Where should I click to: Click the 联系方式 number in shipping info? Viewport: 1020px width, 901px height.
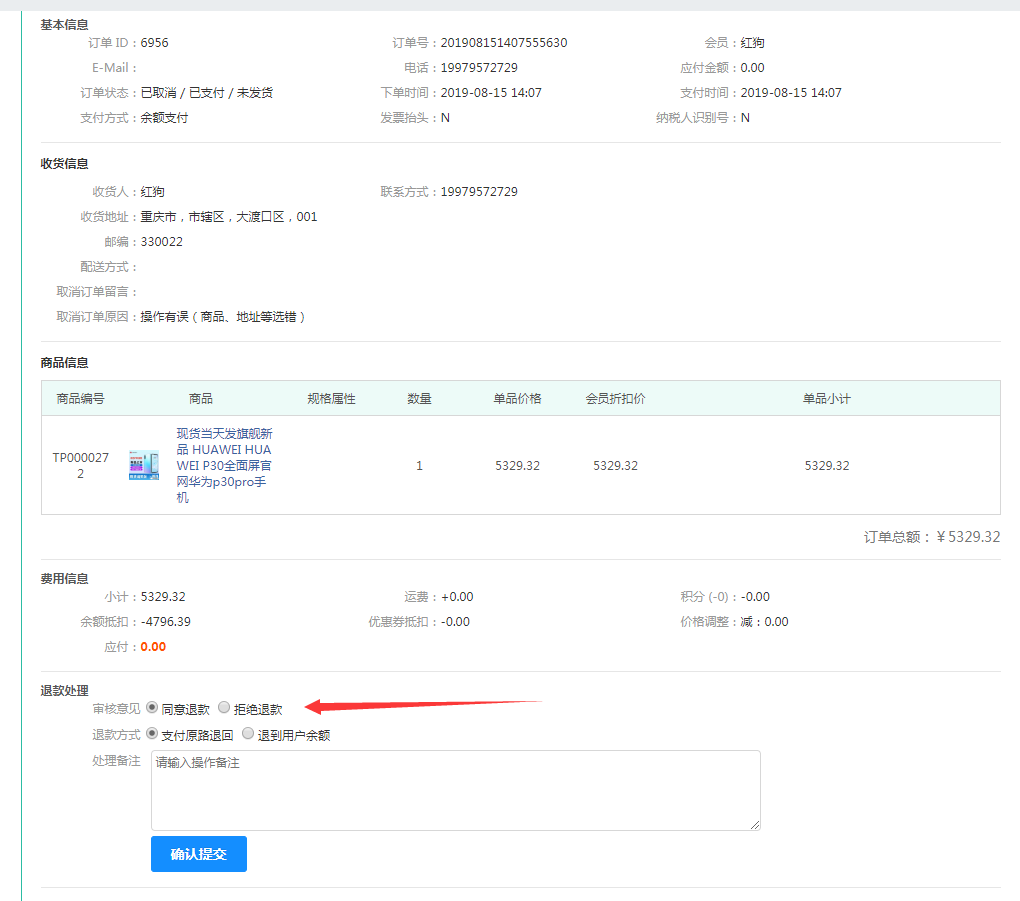pos(479,192)
